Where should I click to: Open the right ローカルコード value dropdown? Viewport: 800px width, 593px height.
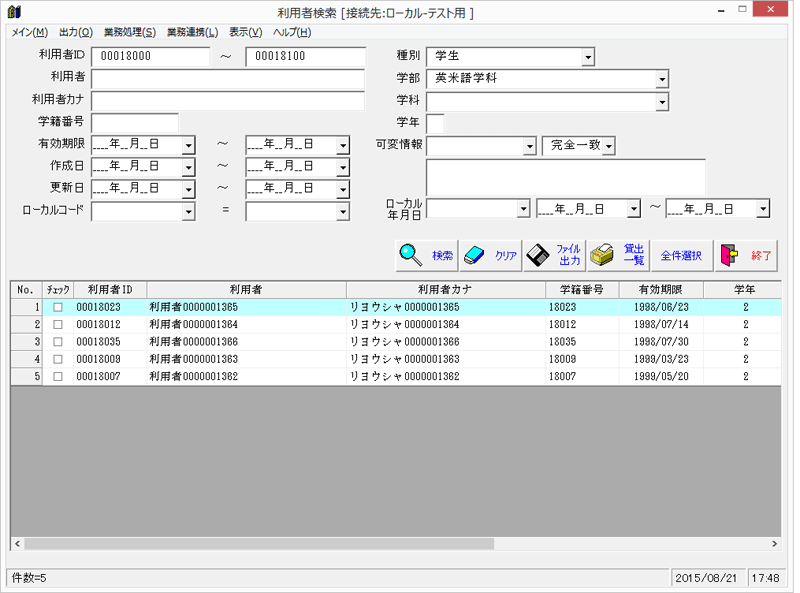click(343, 211)
